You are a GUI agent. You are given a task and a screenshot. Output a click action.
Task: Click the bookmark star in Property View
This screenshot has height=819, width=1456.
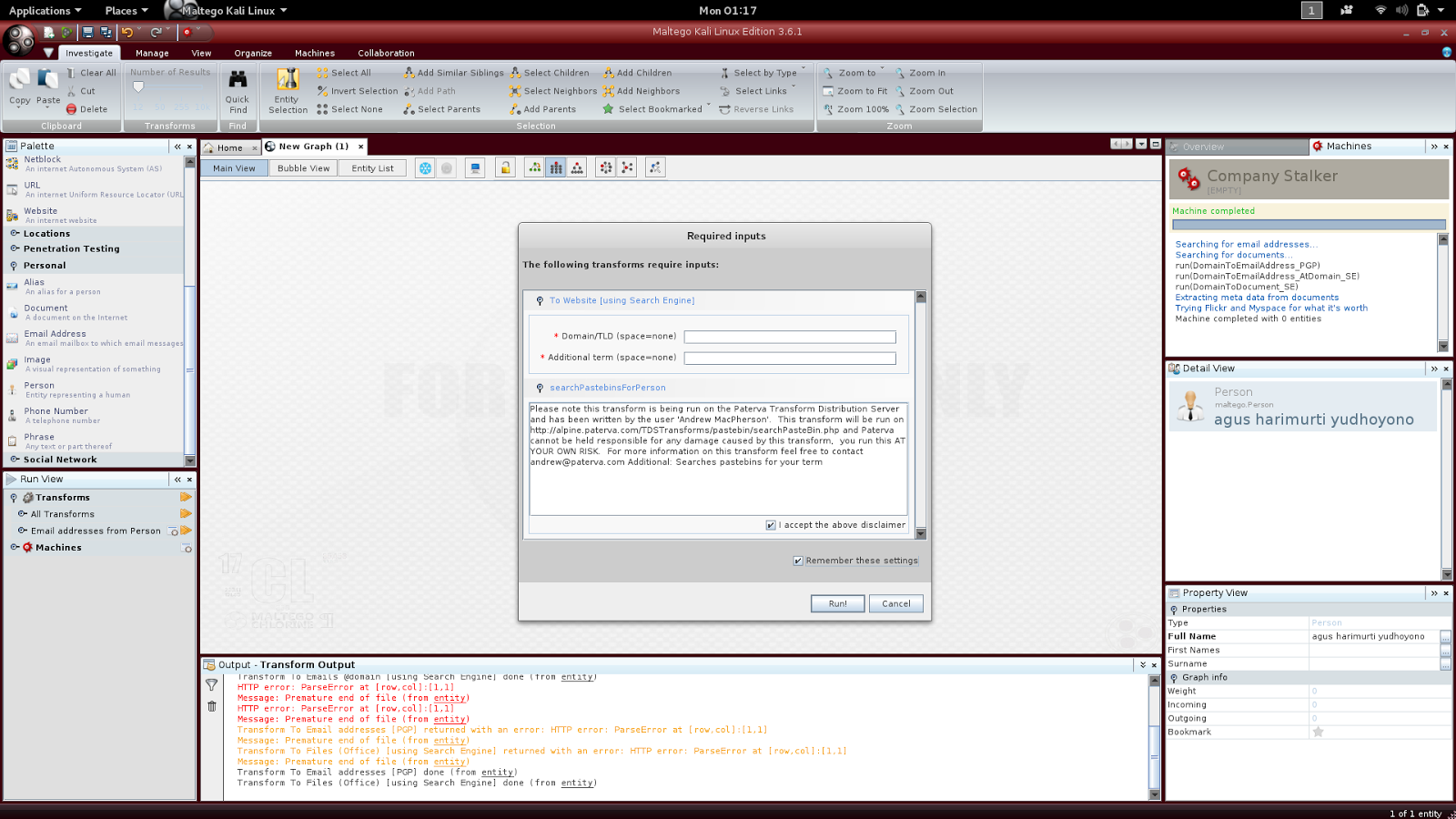[1318, 732]
